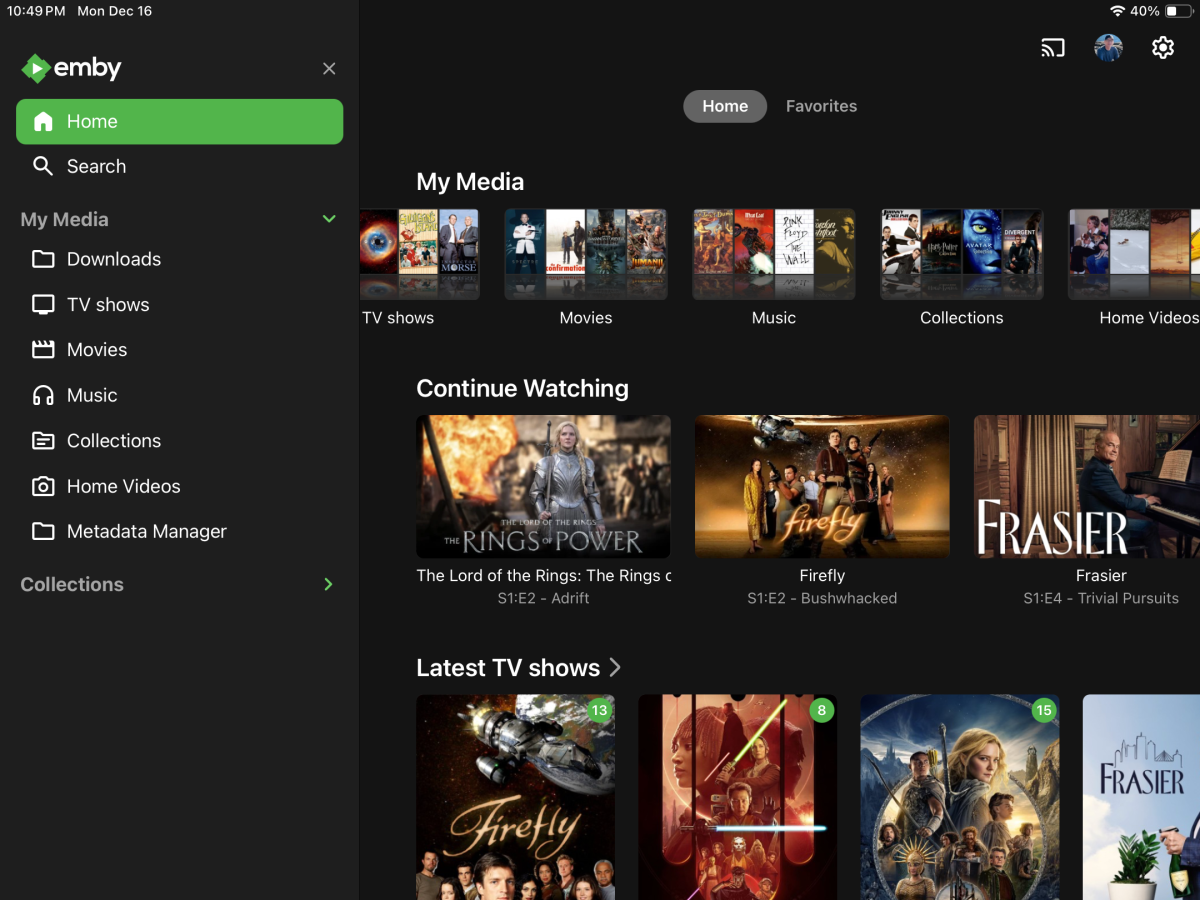Select the Home tab at top
The width and height of the screenshot is (1200, 900).
pyautogui.click(x=725, y=106)
